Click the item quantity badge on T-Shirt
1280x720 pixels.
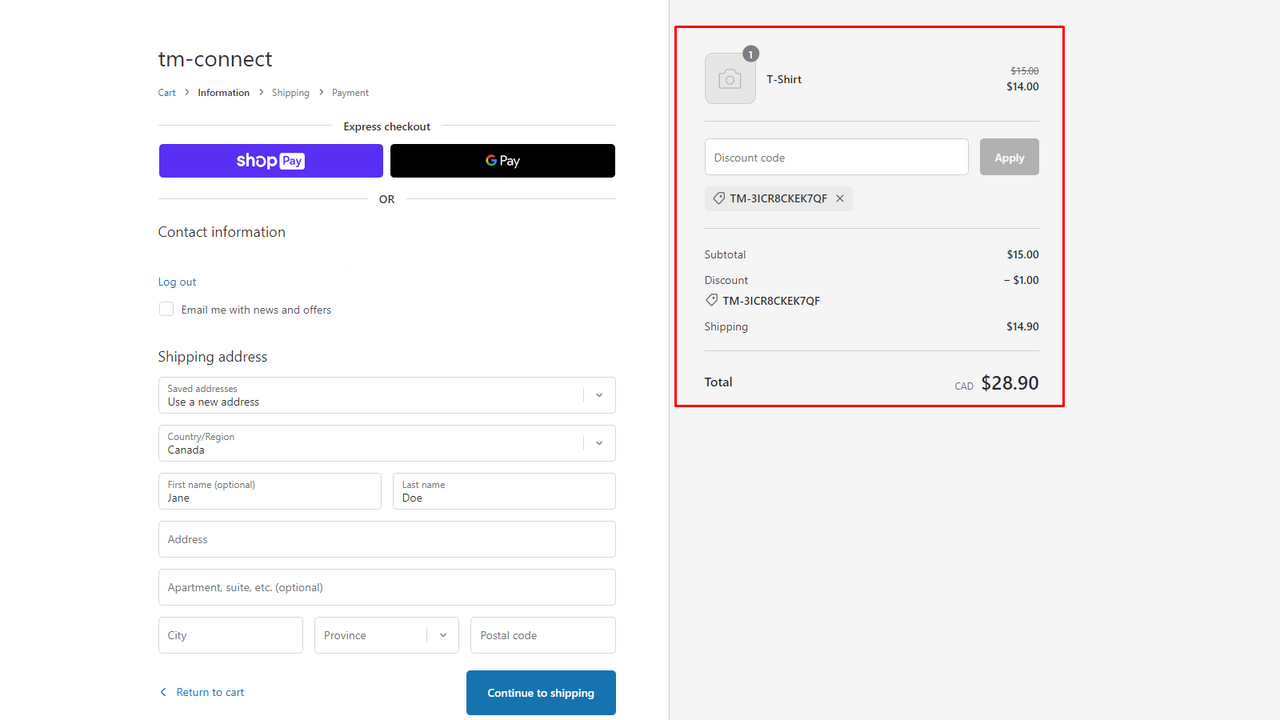(751, 54)
